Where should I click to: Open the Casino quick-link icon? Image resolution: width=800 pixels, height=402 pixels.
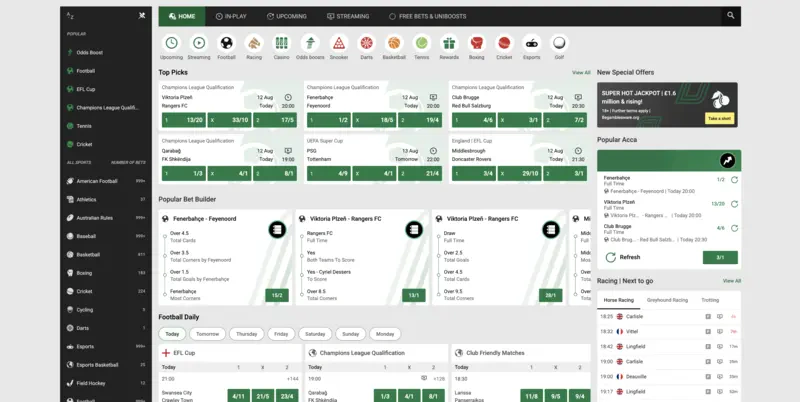(x=283, y=43)
